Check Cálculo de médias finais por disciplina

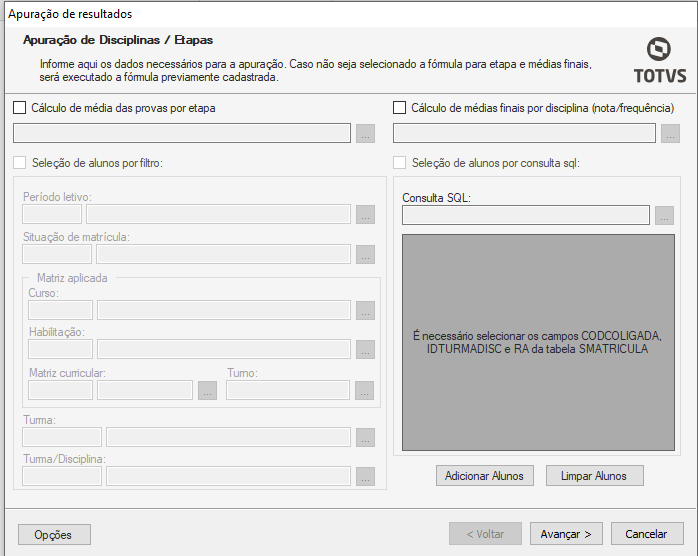coord(400,108)
